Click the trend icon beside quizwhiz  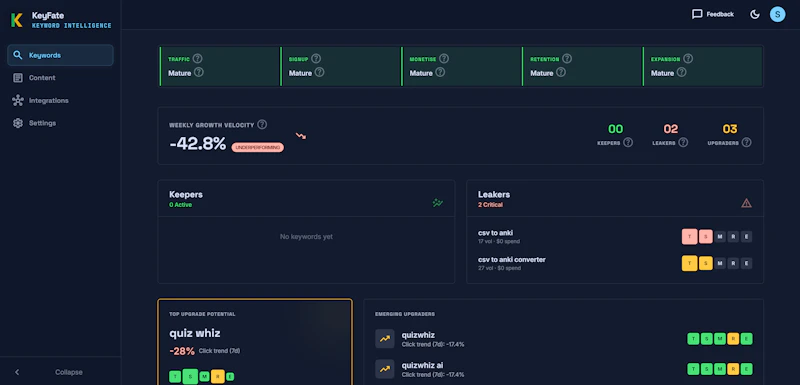(385, 339)
